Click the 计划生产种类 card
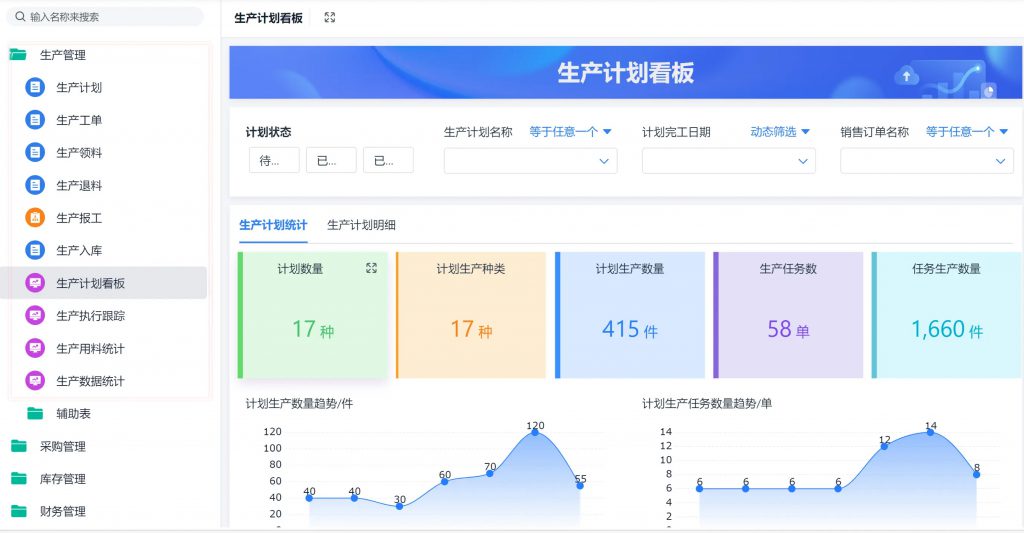This screenshot has width=1024, height=533. point(471,315)
